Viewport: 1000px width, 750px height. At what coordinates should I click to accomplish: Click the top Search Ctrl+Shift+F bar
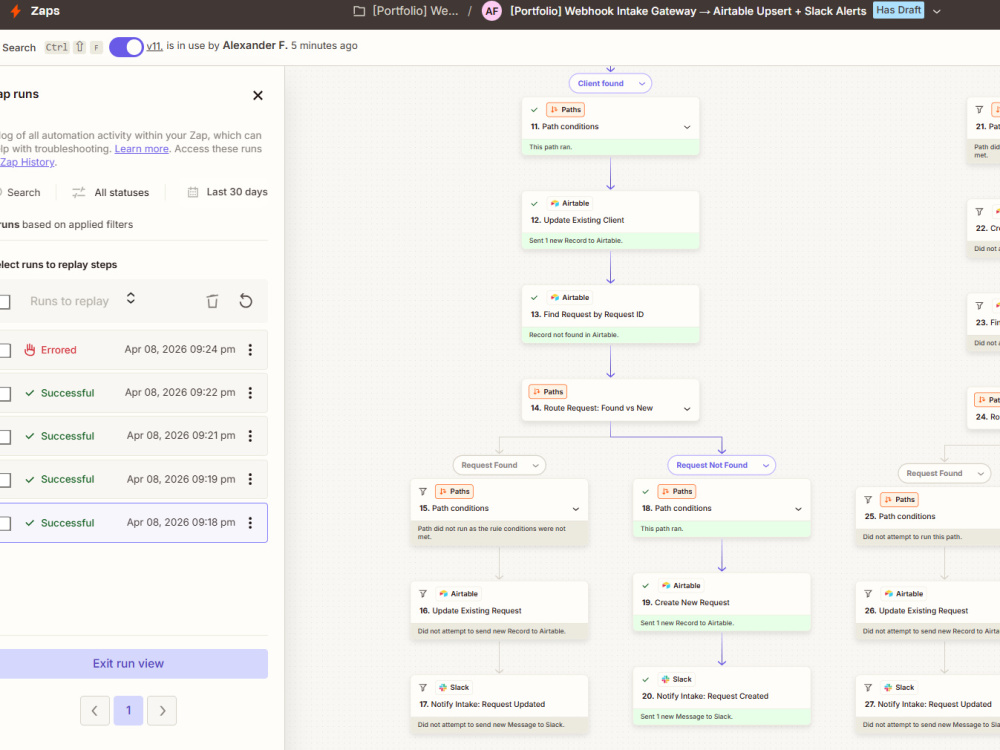(x=51, y=47)
